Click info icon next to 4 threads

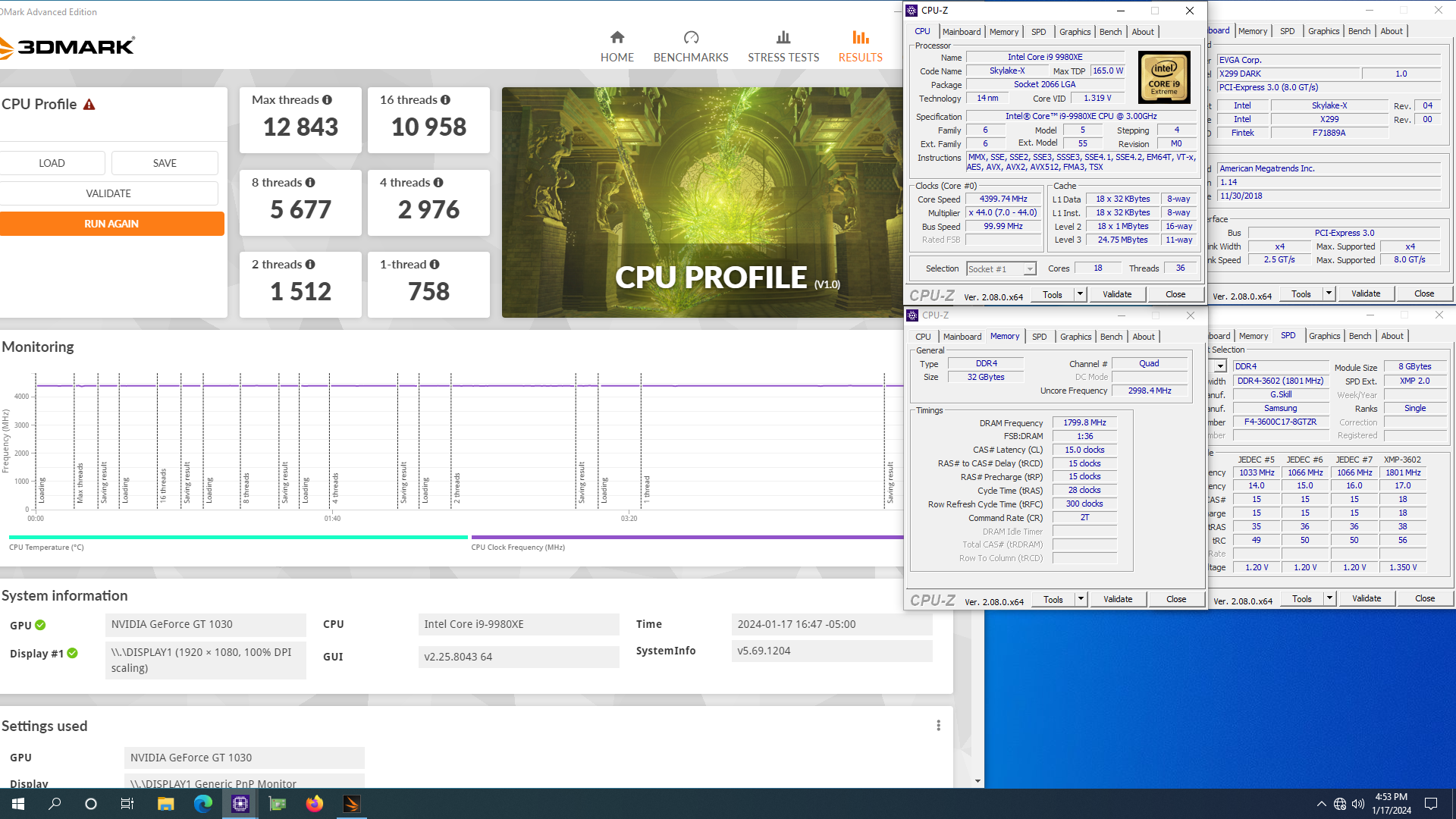(438, 182)
